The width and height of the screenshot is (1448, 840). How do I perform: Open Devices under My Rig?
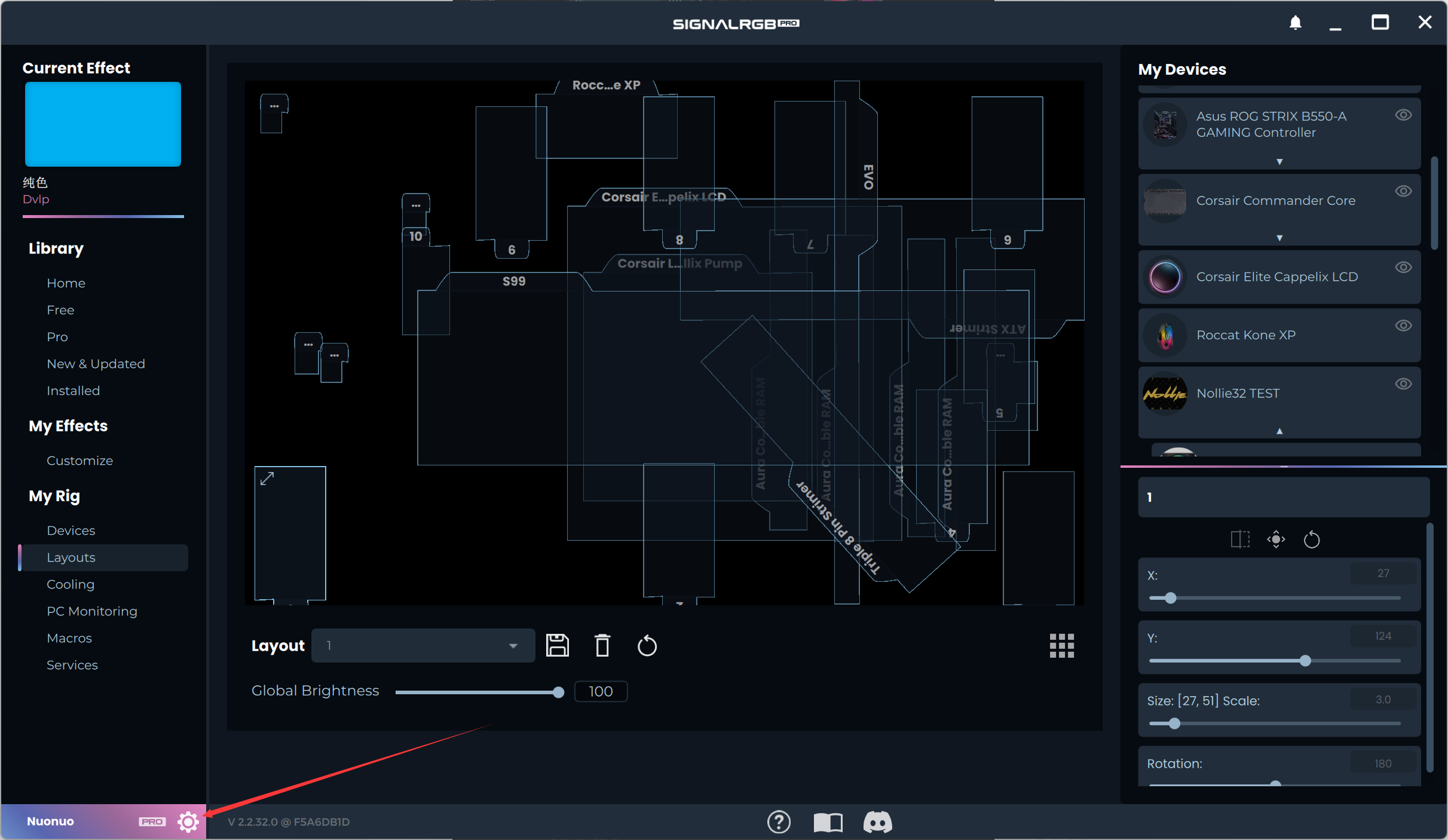(71, 531)
